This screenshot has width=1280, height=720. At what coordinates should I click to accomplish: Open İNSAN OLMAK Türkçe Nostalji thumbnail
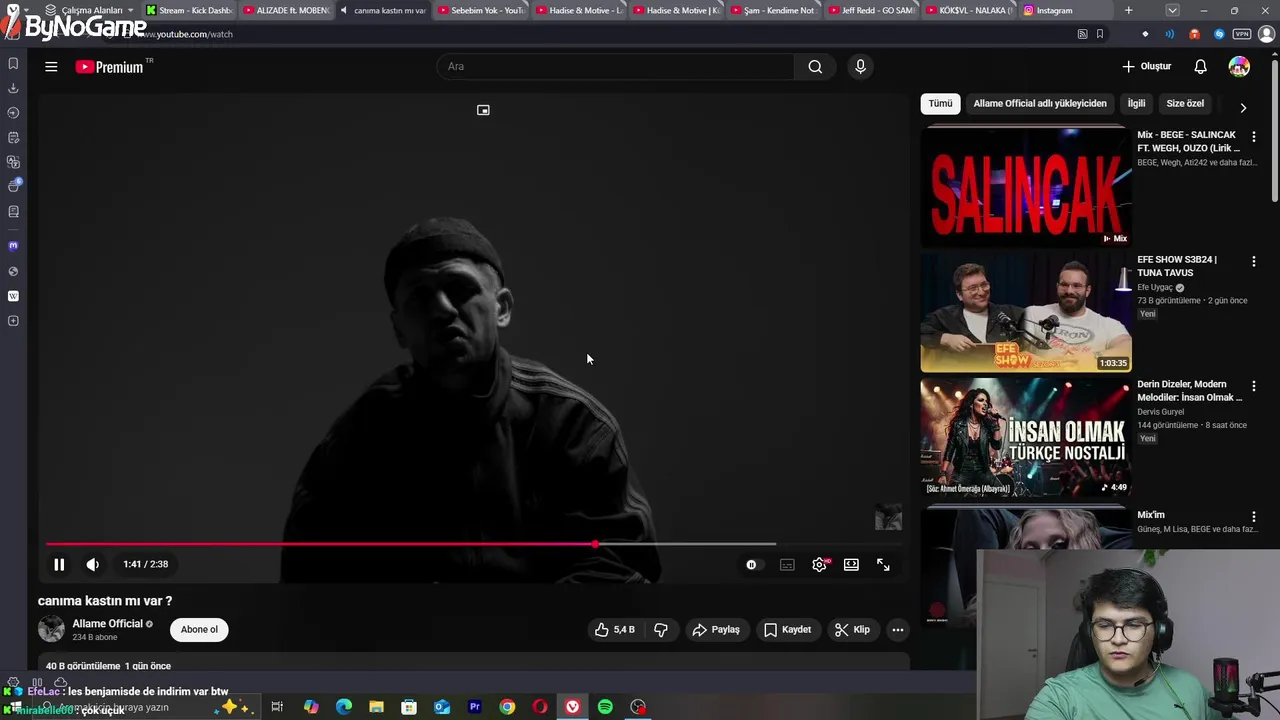1025,437
